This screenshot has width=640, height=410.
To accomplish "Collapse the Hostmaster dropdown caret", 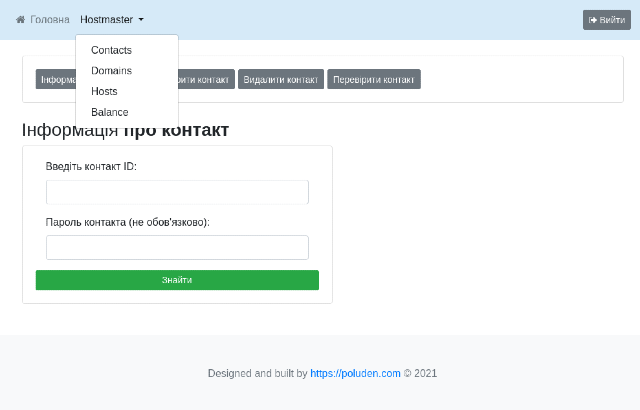I will [x=142, y=20].
